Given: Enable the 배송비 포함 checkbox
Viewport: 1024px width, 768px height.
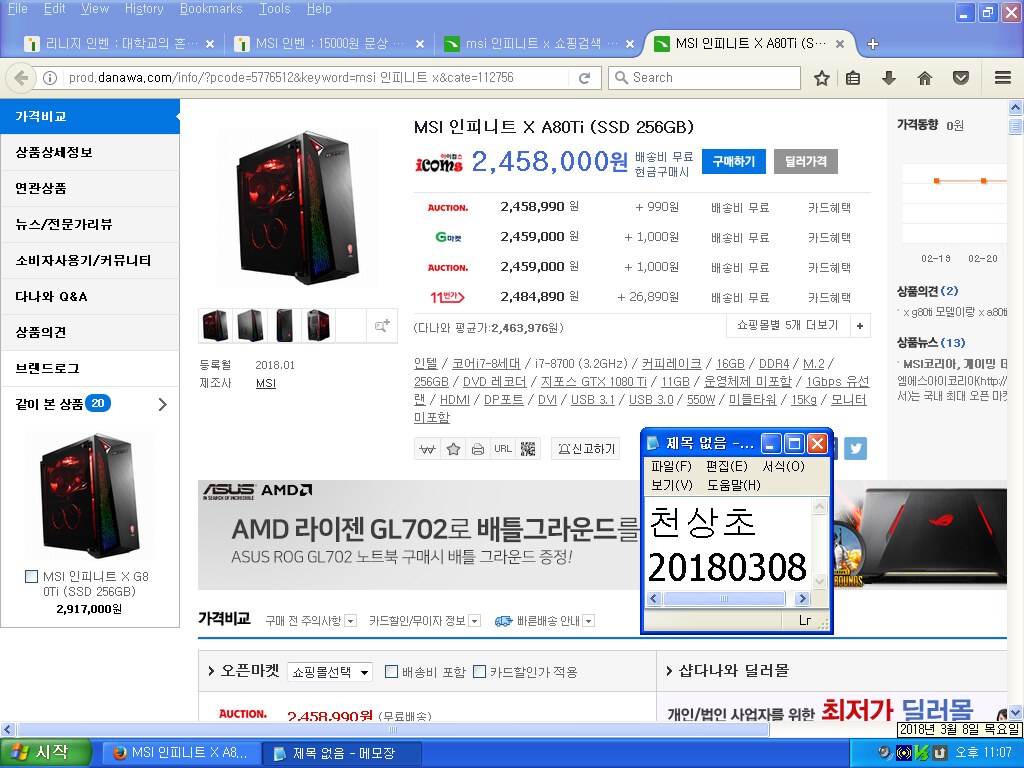Looking at the screenshot, I should 391,671.
